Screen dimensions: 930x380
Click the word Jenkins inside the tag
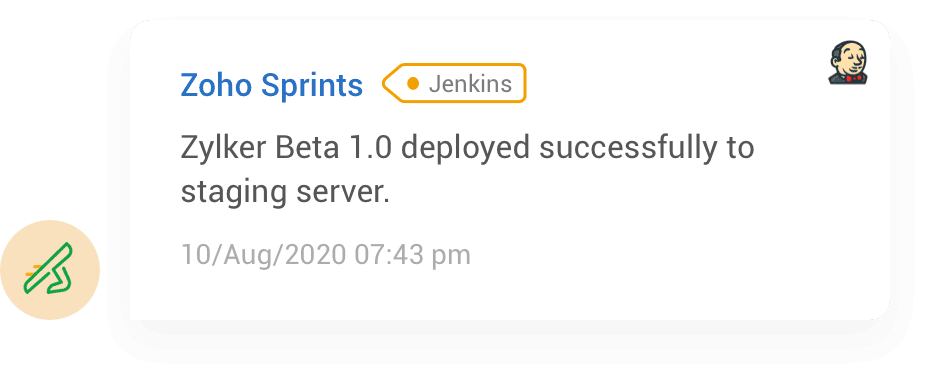(x=470, y=84)
